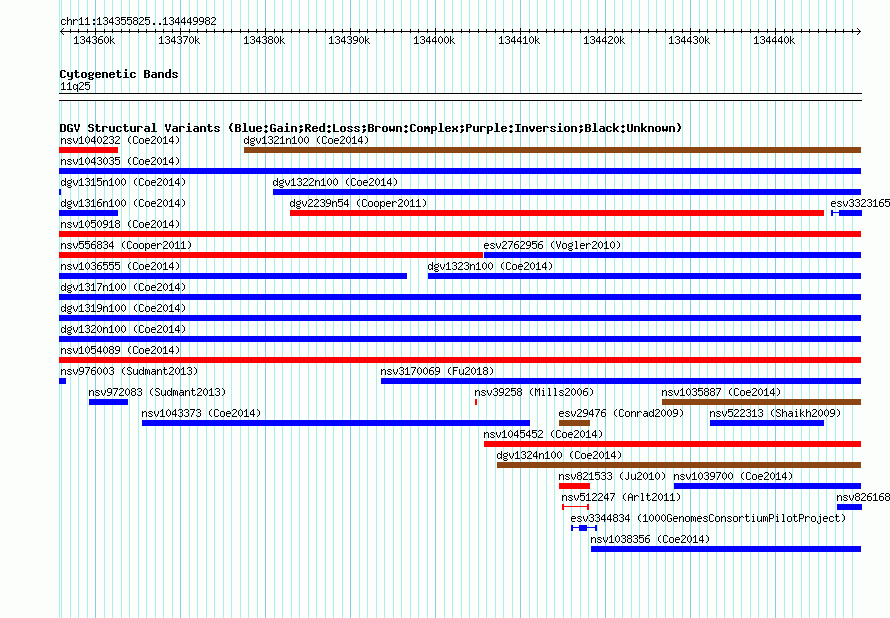This screenshot has height=618, width=890.
Task: Click the nsv1054089 (Coe2014) label
Action: [x=120, y=350]
